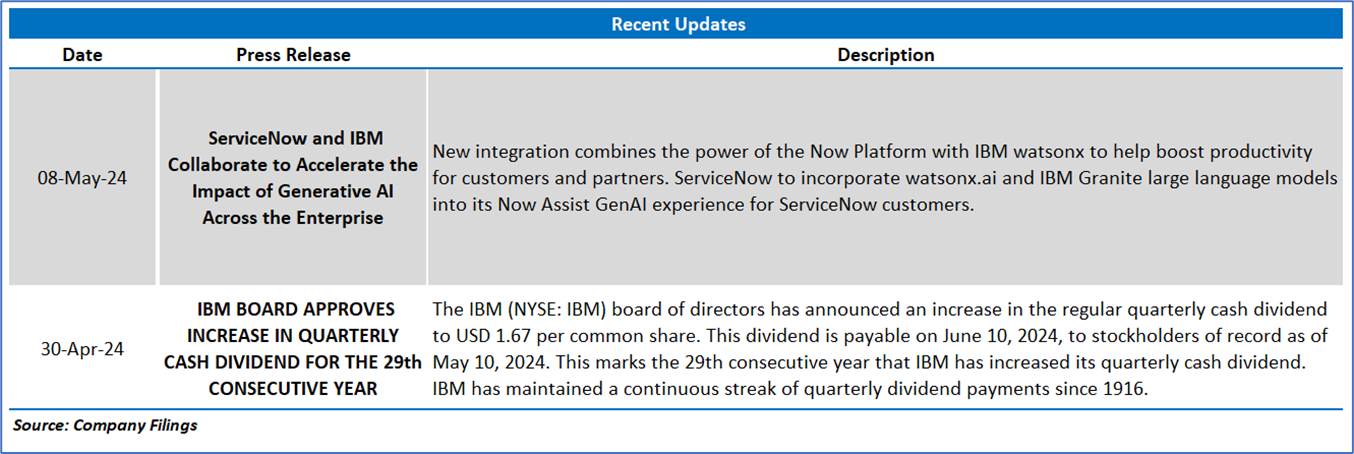The height and width of the screenshot is (454, 1354).
Task: Click the 'CONSECUTIVE YEAR' line of the title
Action: pyautogui.click(x=293, y=389)
